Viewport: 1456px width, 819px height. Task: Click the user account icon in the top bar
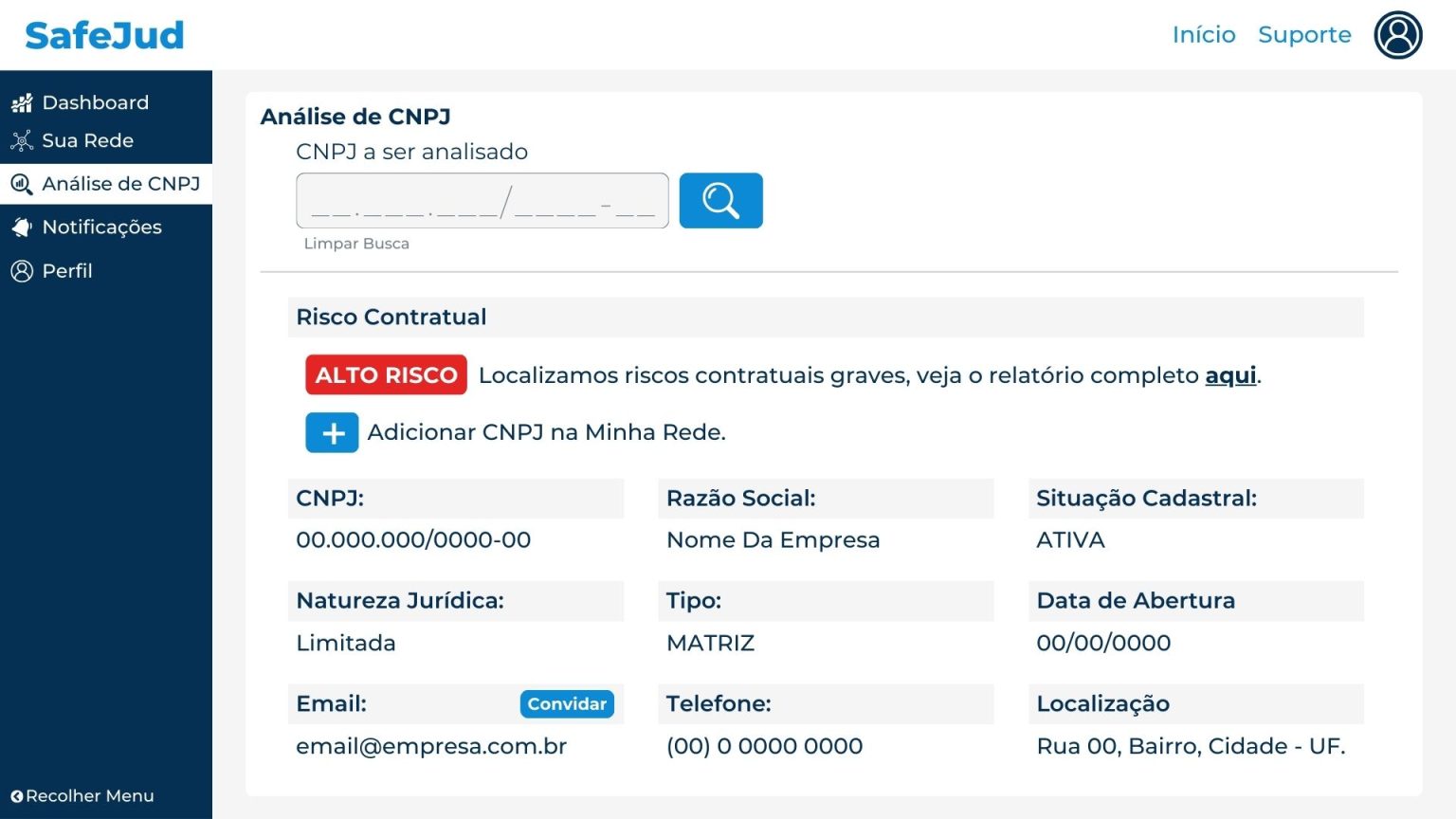pos(1397,35)
